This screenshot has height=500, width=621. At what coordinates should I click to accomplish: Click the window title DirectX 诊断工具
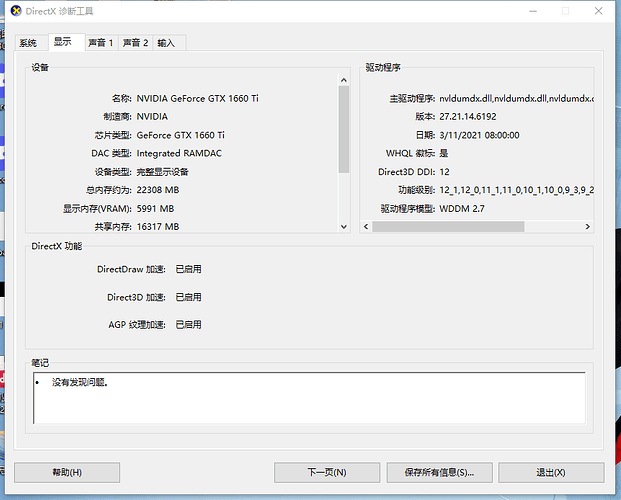[x=59, y=11]
